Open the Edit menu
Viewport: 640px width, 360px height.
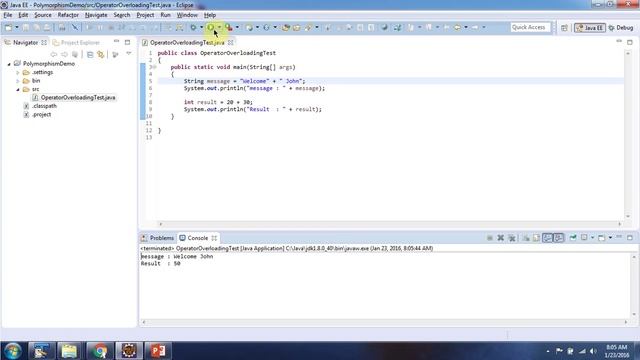(x=23, y=15)
